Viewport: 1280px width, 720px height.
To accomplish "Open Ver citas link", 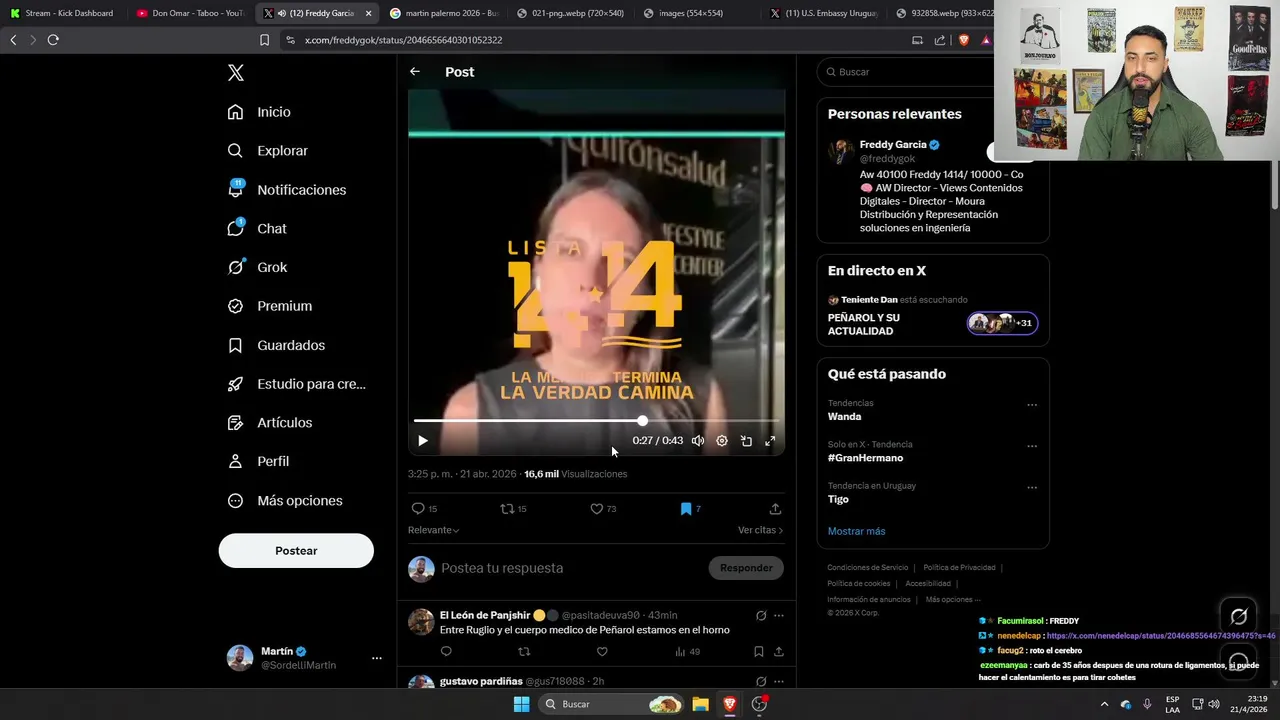I will (x=760, y=530).
